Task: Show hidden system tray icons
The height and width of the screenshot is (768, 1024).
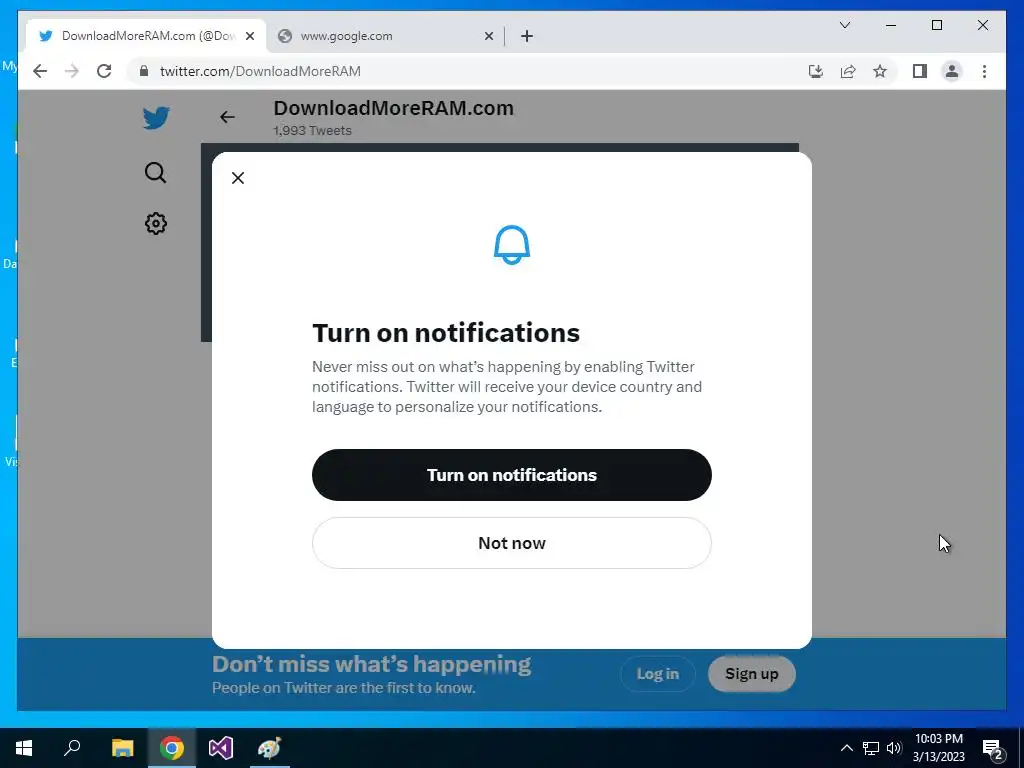Action: pyautogui.click(x=846, y=748)
